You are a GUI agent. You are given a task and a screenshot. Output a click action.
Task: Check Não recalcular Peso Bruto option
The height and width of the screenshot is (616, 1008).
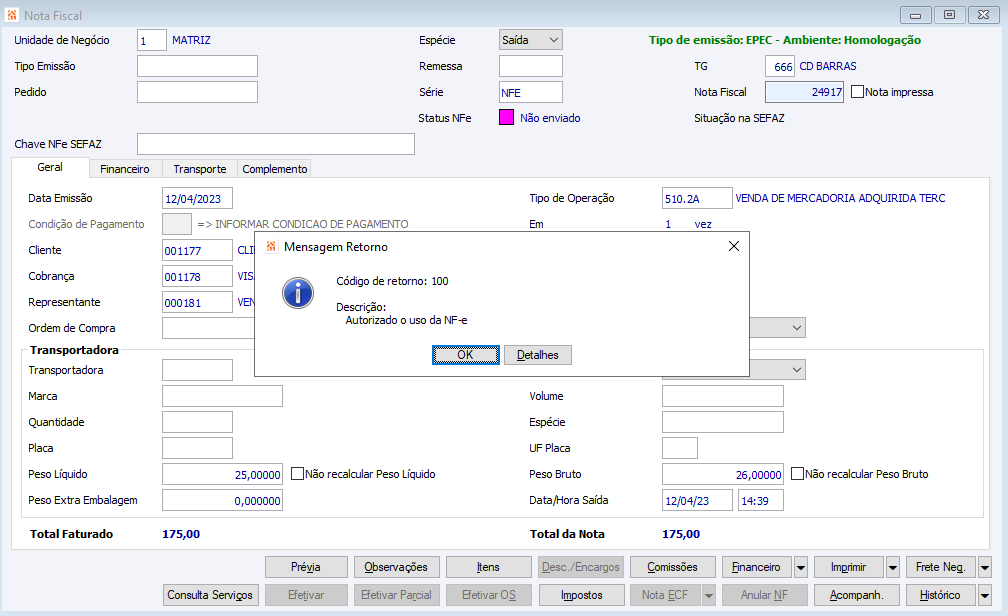coord(797,474)
